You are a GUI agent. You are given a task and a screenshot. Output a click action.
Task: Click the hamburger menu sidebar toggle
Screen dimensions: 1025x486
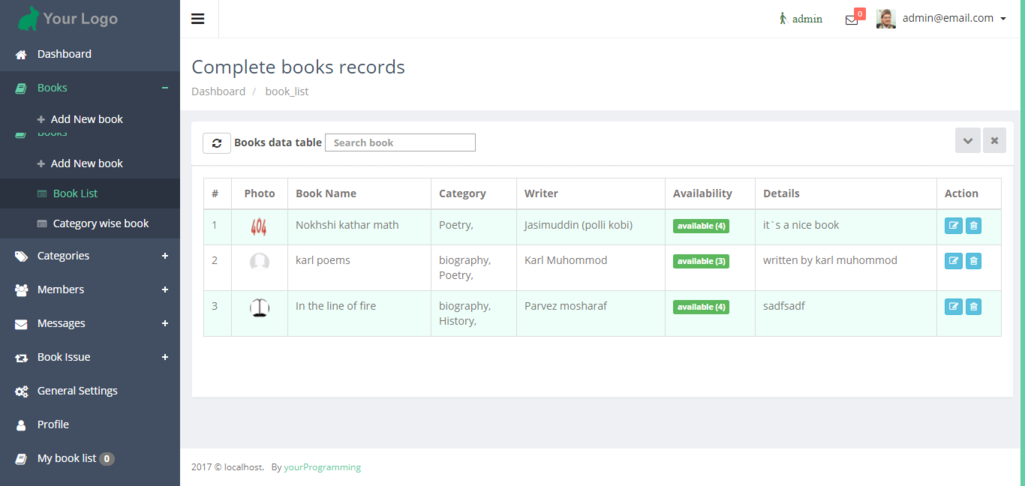coord(198,19)
